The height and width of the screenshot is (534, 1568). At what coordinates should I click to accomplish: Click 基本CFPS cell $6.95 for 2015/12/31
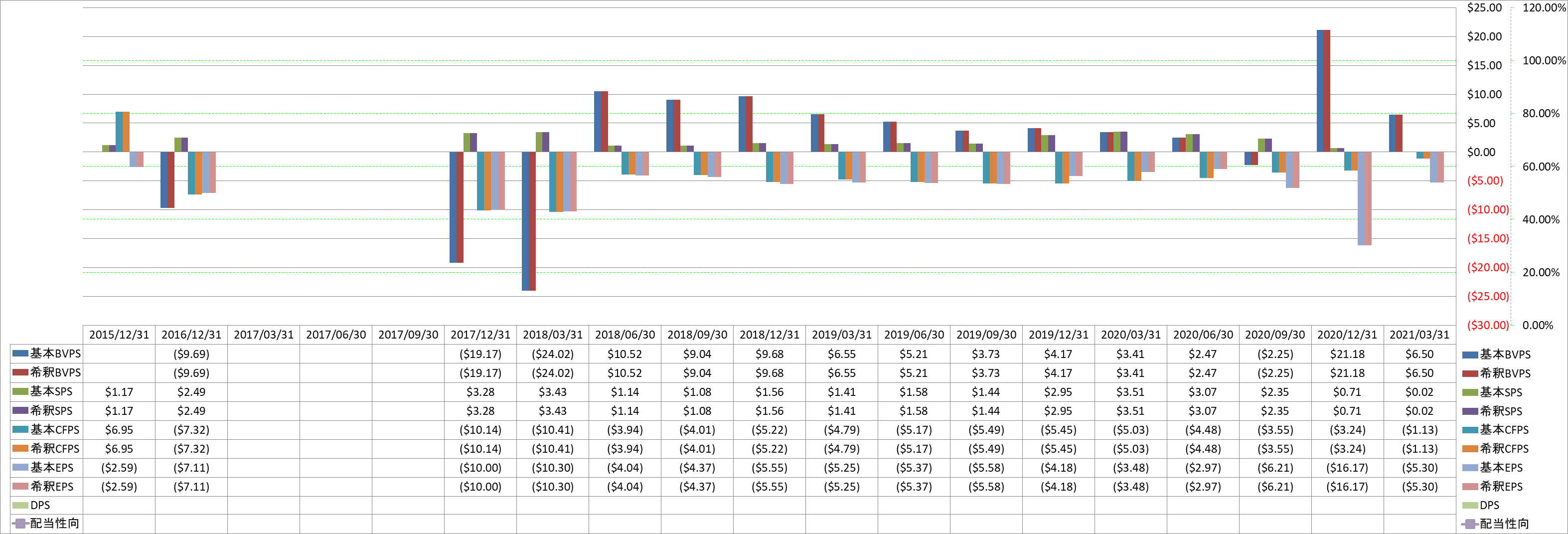(x=119, y=430)
